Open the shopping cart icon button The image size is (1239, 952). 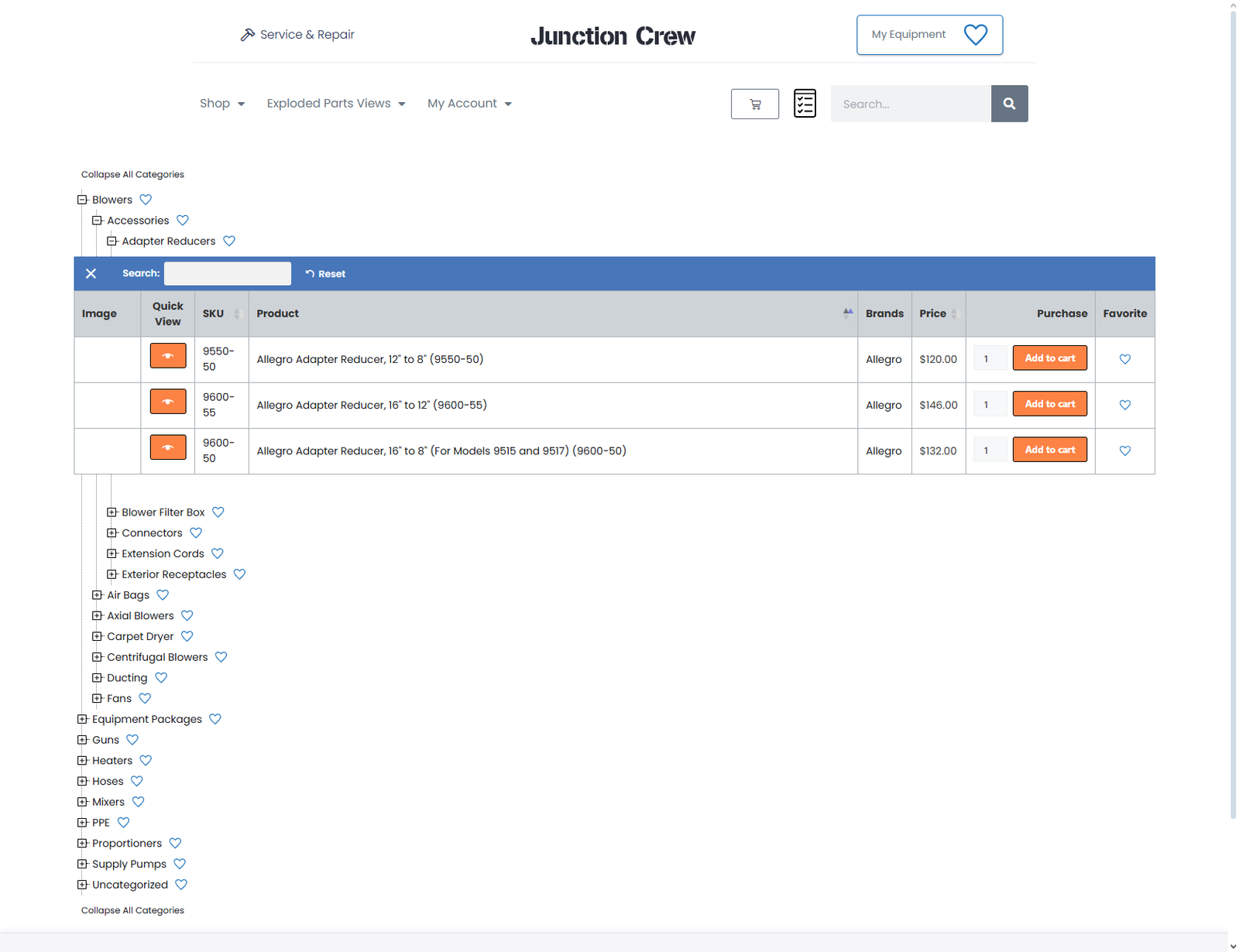(x=754, y=104)
